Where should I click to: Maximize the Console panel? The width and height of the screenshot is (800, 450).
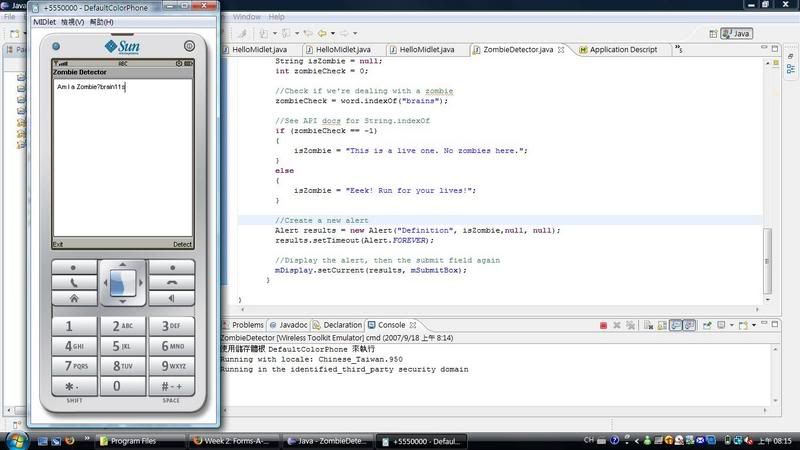[x=775, y=323]
